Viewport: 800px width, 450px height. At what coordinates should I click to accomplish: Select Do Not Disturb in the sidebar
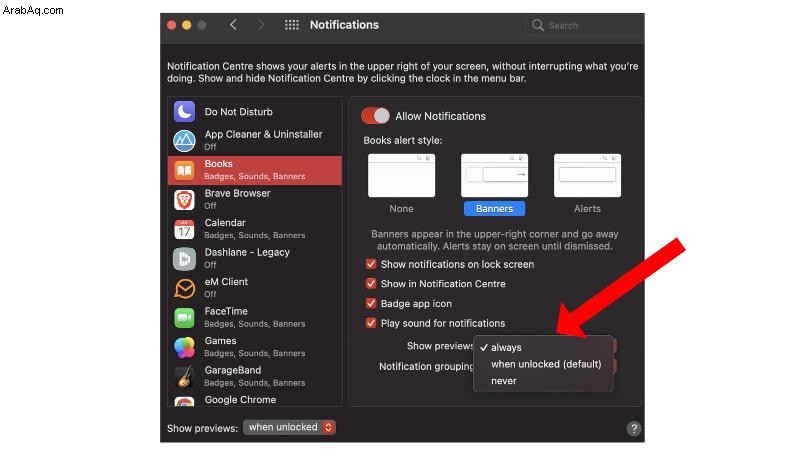coord(255,112)
